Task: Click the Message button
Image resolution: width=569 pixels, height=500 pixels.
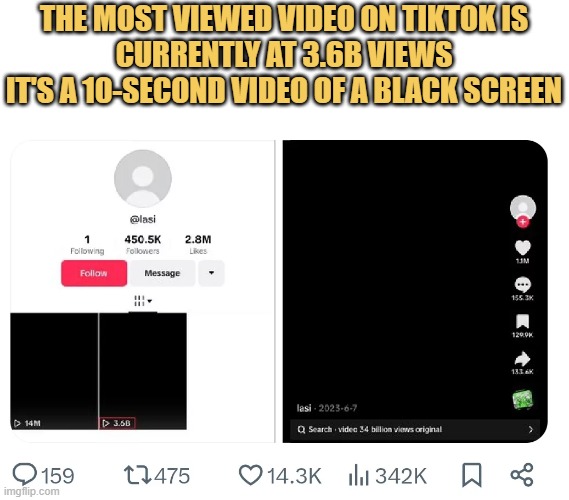Action: pyautogui.click(x=162, y=273)
